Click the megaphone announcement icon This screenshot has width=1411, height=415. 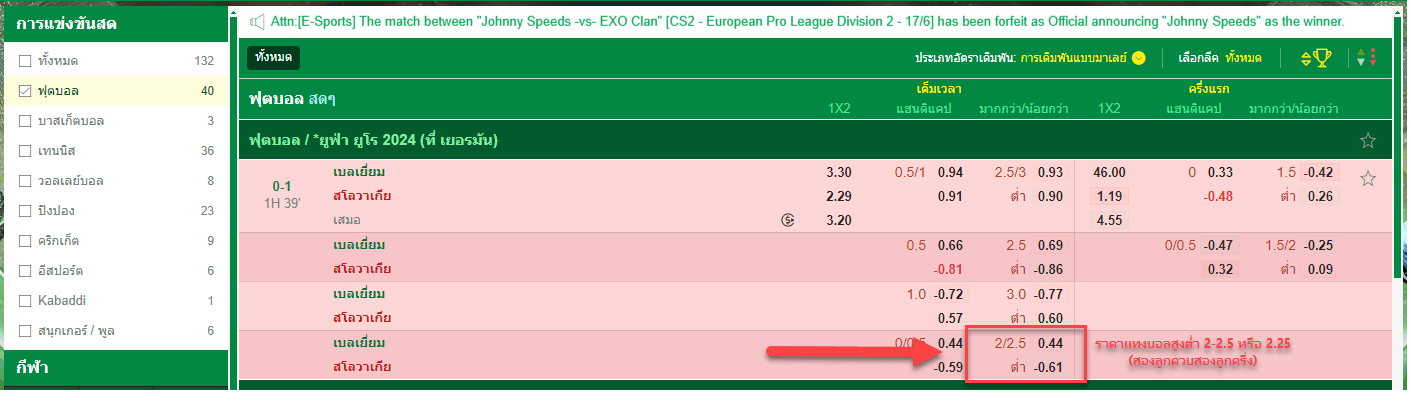coord(257,21)
